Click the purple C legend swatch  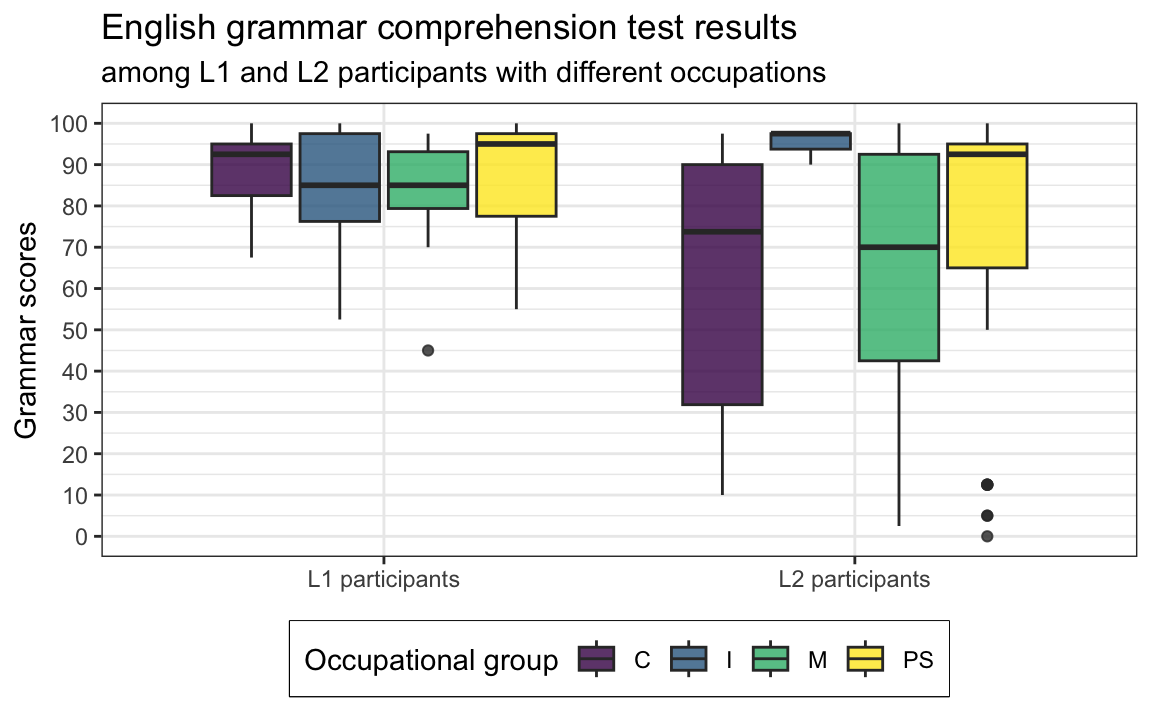click(x=597, y=660)
